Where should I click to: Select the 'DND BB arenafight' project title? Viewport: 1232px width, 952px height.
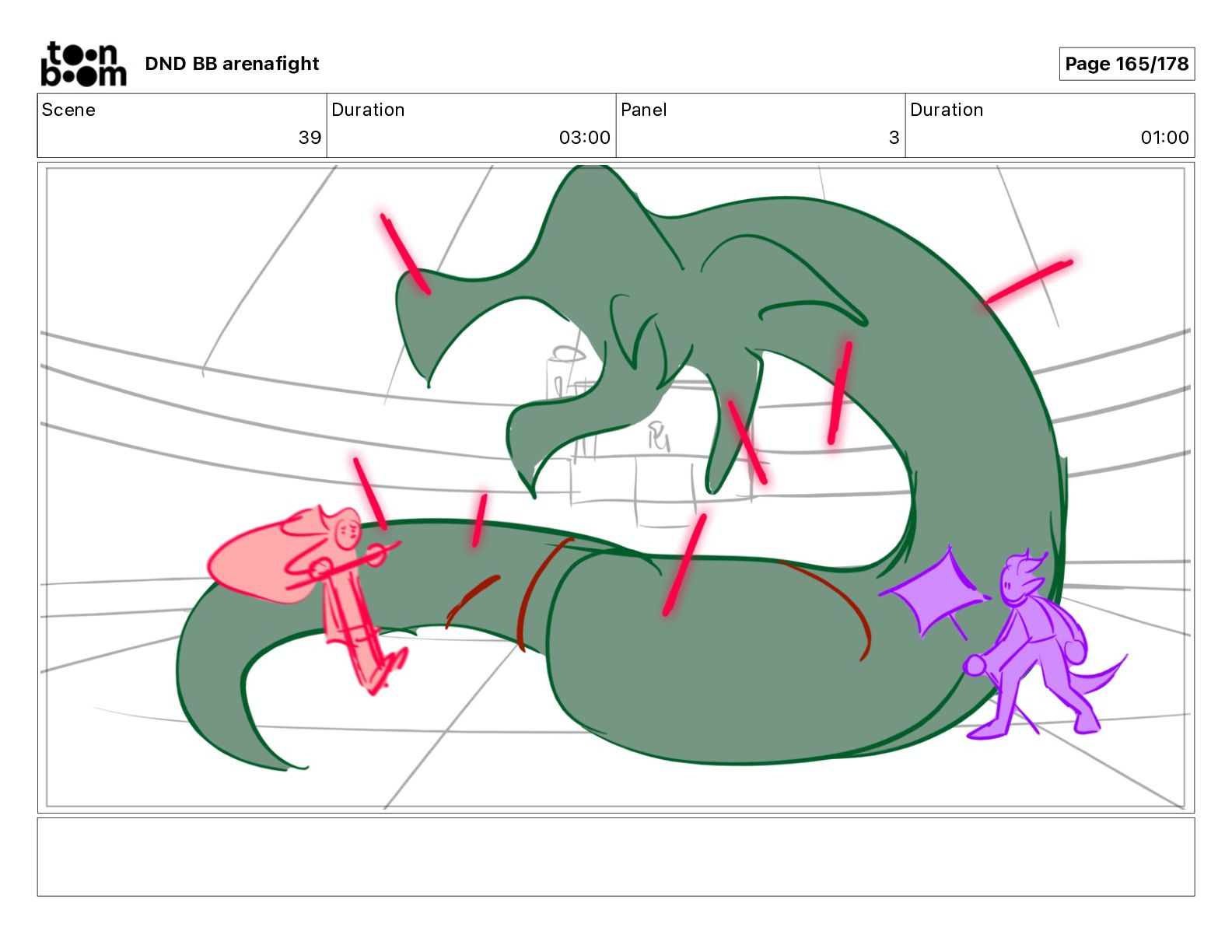(x=232, y=64)
